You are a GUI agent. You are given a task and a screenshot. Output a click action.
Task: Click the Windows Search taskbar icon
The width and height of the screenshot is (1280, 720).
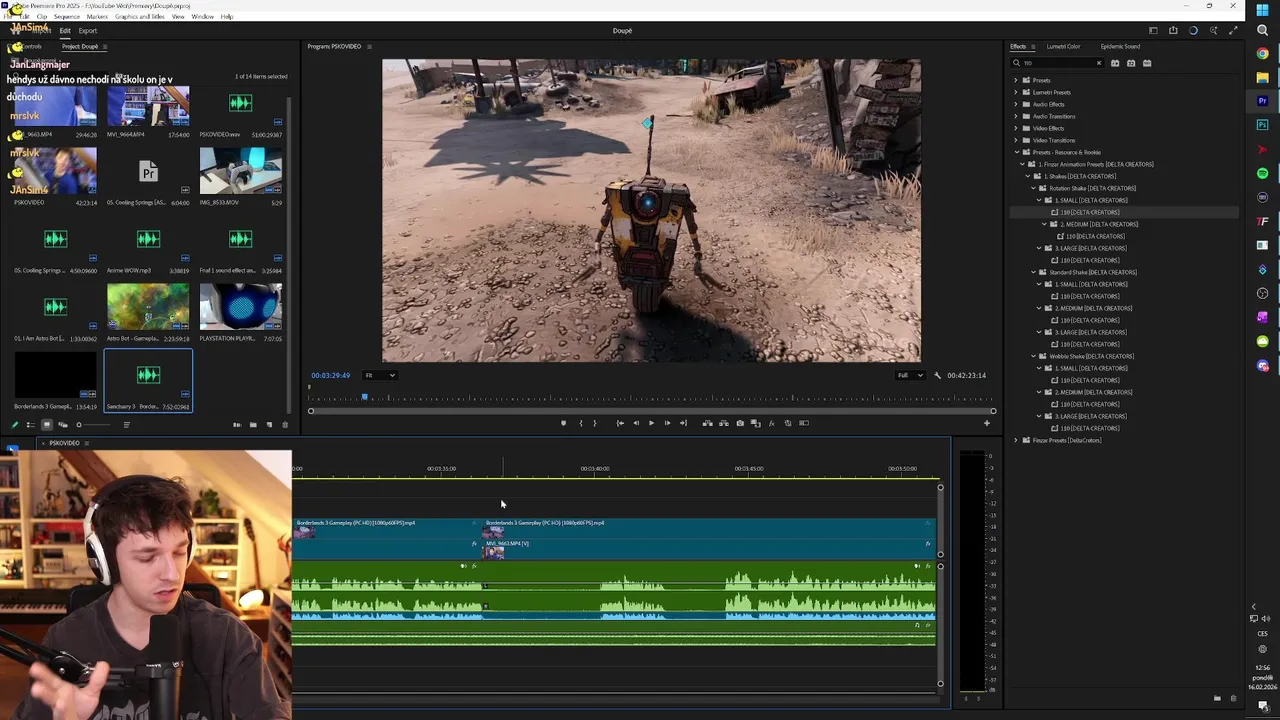(1262, 30)
